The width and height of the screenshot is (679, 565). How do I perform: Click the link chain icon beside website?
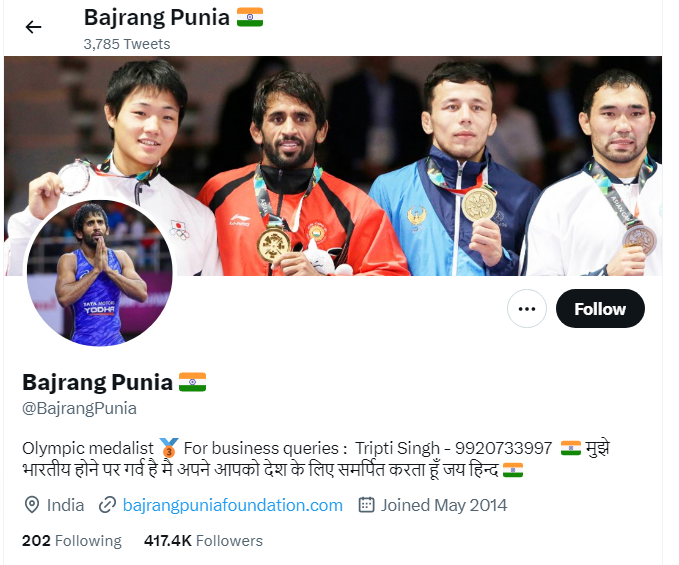point(107,505)
